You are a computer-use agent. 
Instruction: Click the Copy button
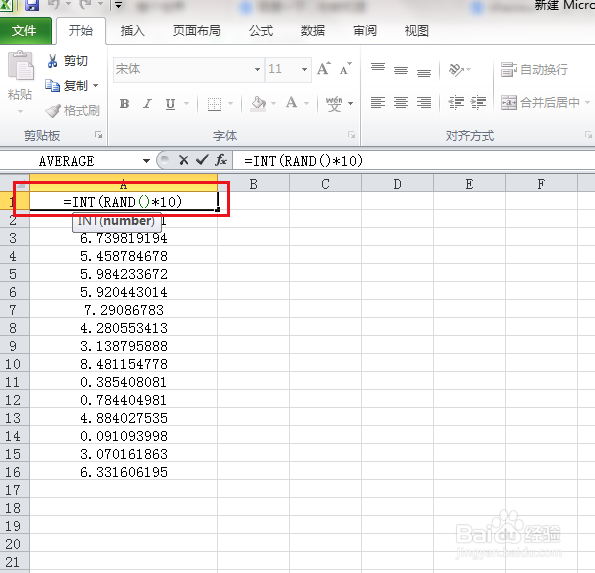[x=66, y=86]
